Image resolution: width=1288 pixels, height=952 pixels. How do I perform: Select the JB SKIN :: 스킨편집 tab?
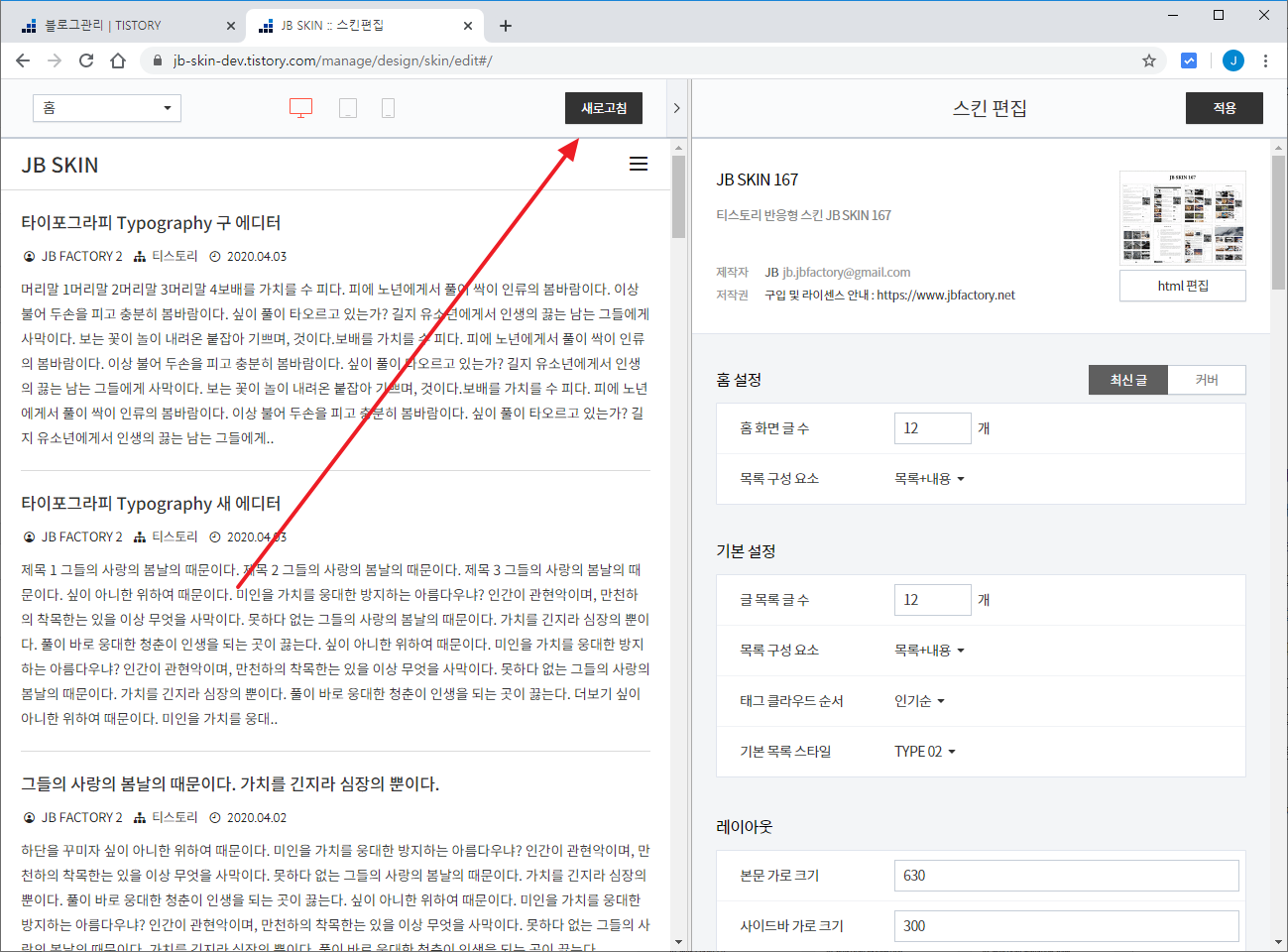[x=364, y=26]
